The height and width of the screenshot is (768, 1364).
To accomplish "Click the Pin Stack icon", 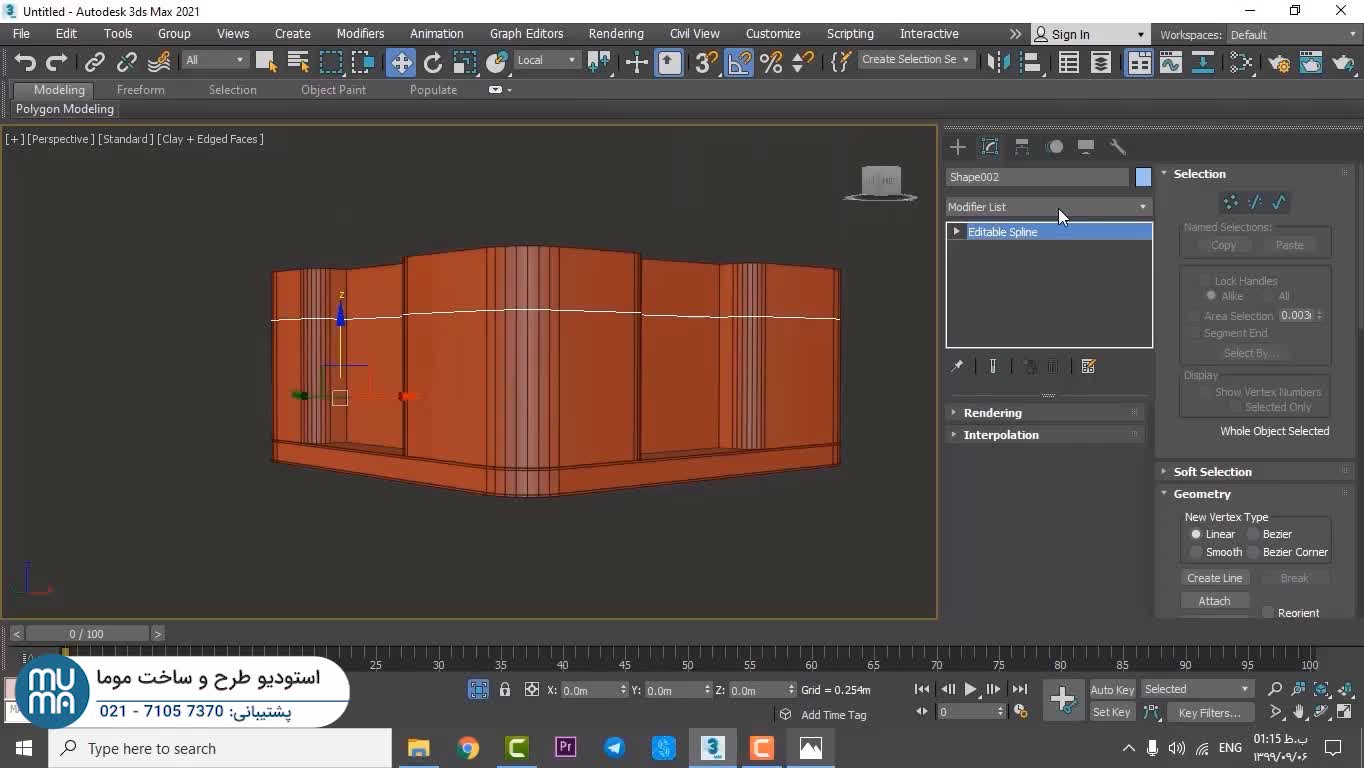I will tap(957, 367).
